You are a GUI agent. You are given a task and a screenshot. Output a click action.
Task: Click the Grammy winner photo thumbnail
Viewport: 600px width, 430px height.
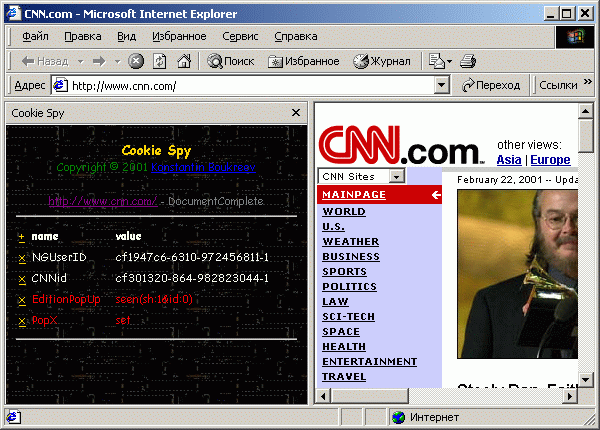click(517, 274)
